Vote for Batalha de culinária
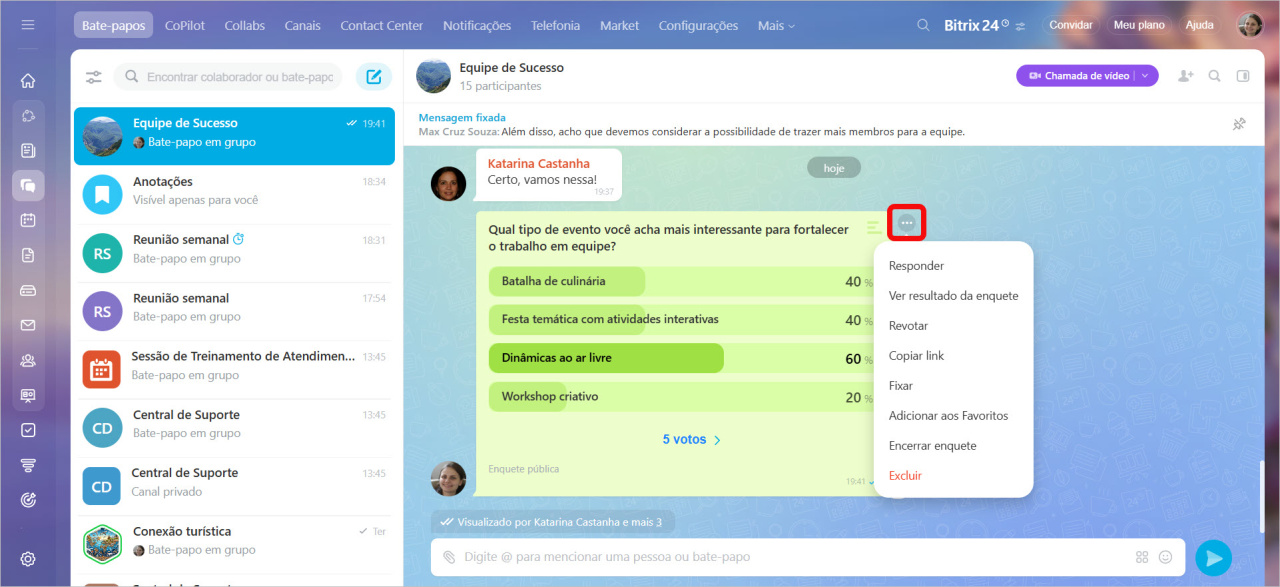The width and height of the screenshot is (1280, 587). click(x=681, y=282)
